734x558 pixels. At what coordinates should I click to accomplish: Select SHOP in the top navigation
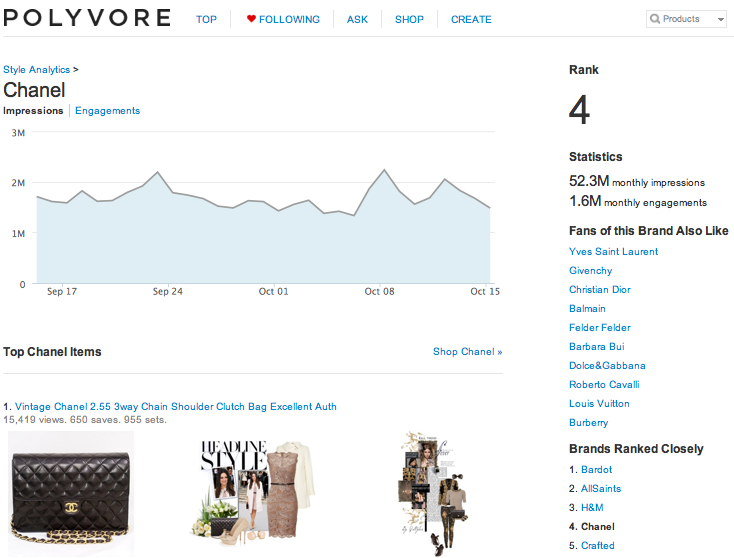(x=409, y=19)
